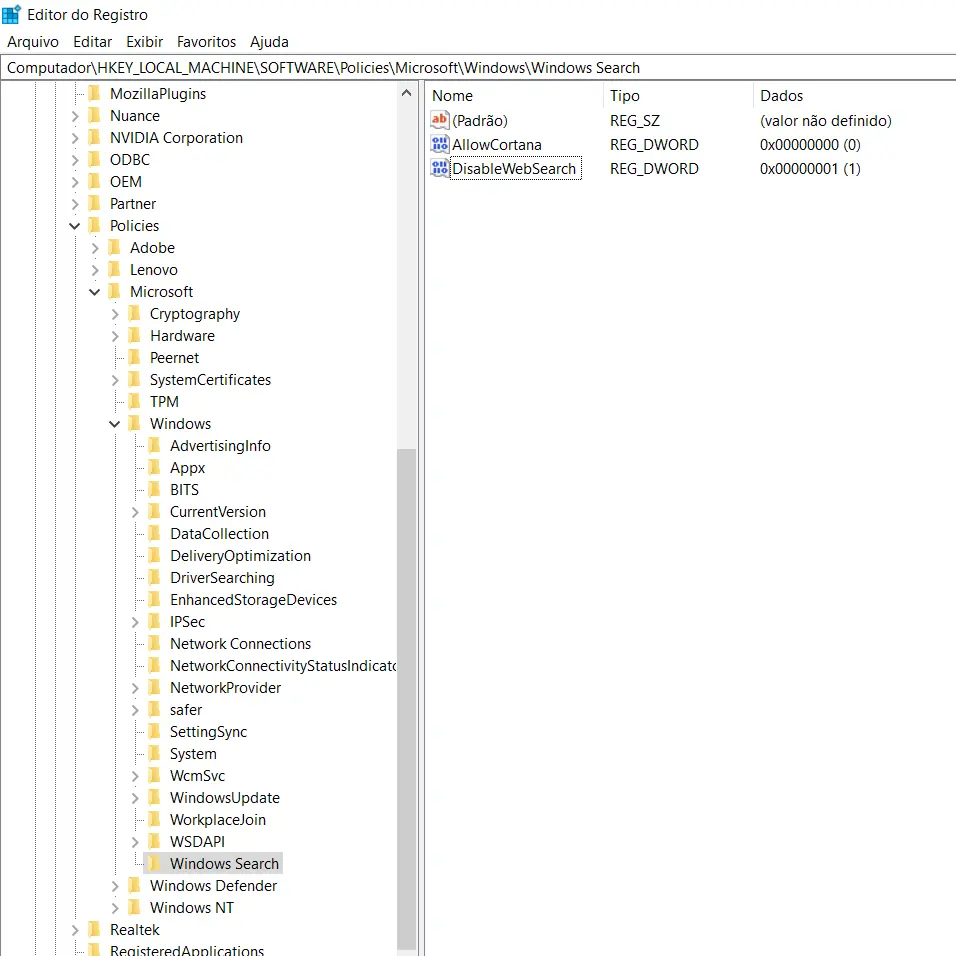The height and width of the screenshot is (956, 956).
Task: Expand the IPSec key
Action: point(135,621)
